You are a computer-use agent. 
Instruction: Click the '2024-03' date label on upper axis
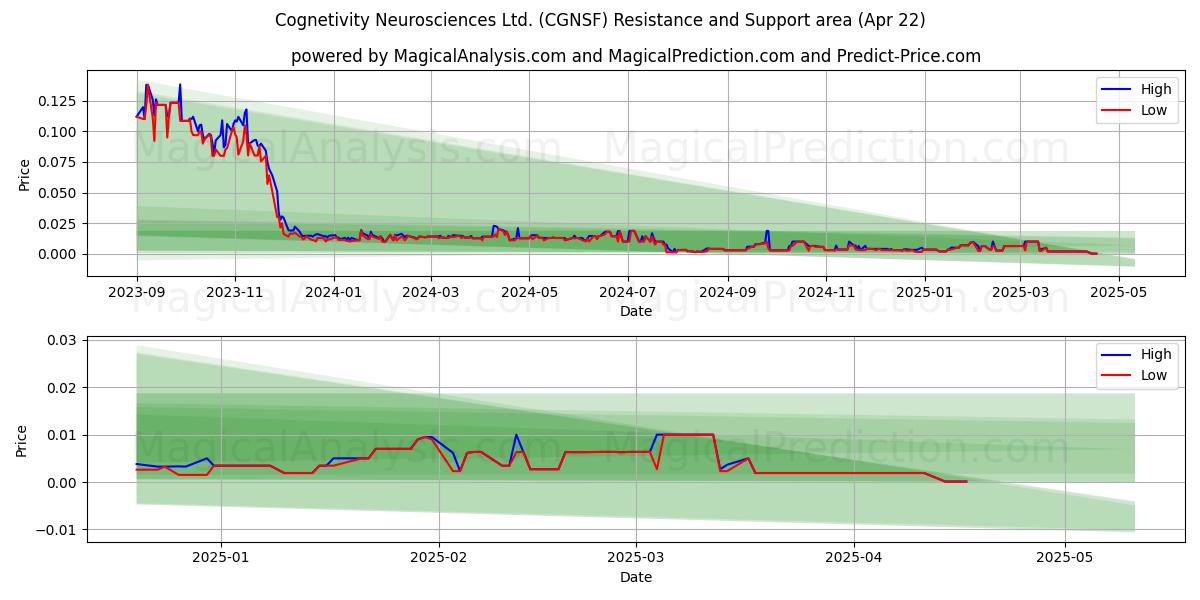[431, 292]
